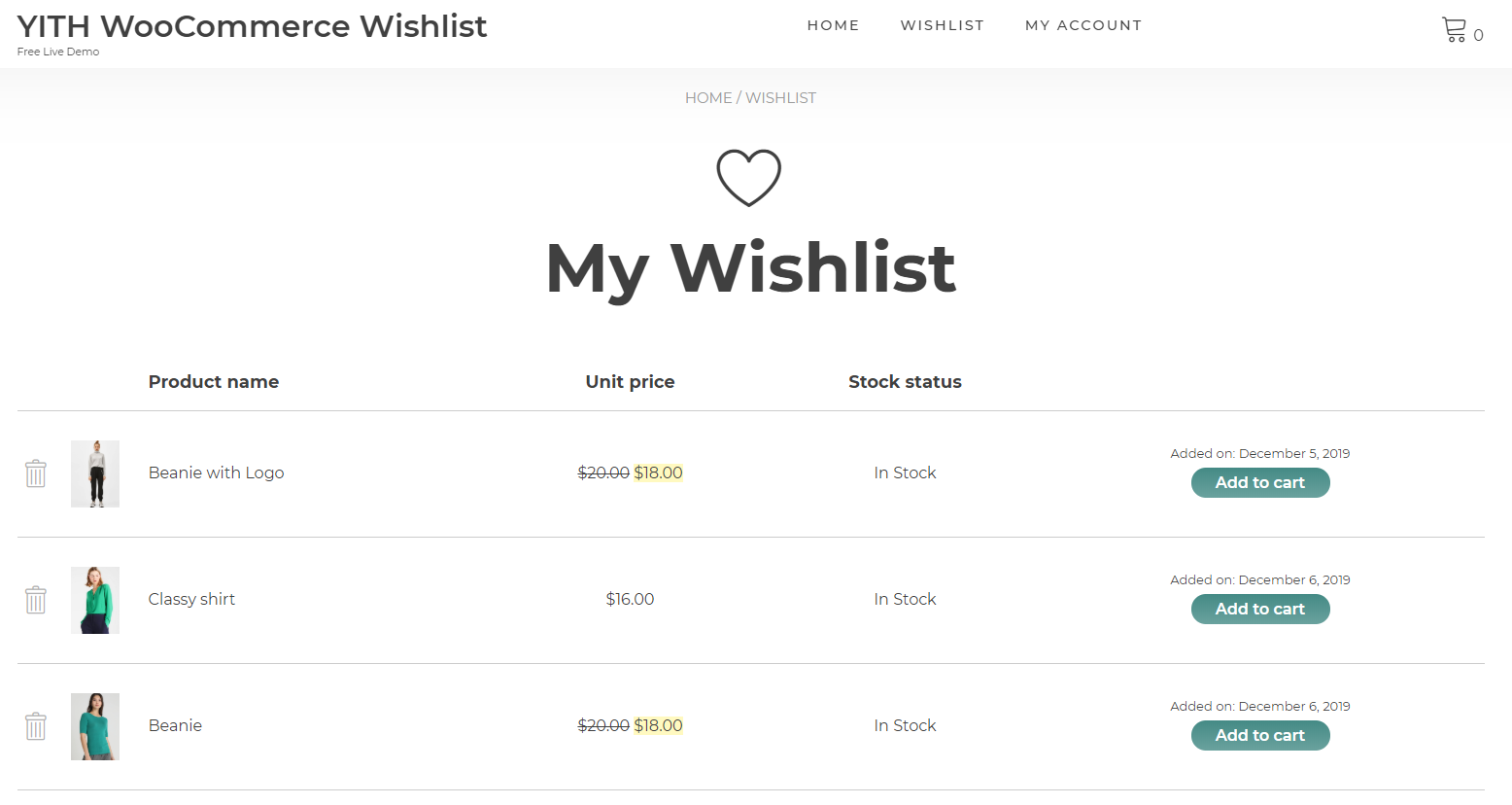
Task: Delete "Classy shirt" via the trash icon
Action: [36, 600]
